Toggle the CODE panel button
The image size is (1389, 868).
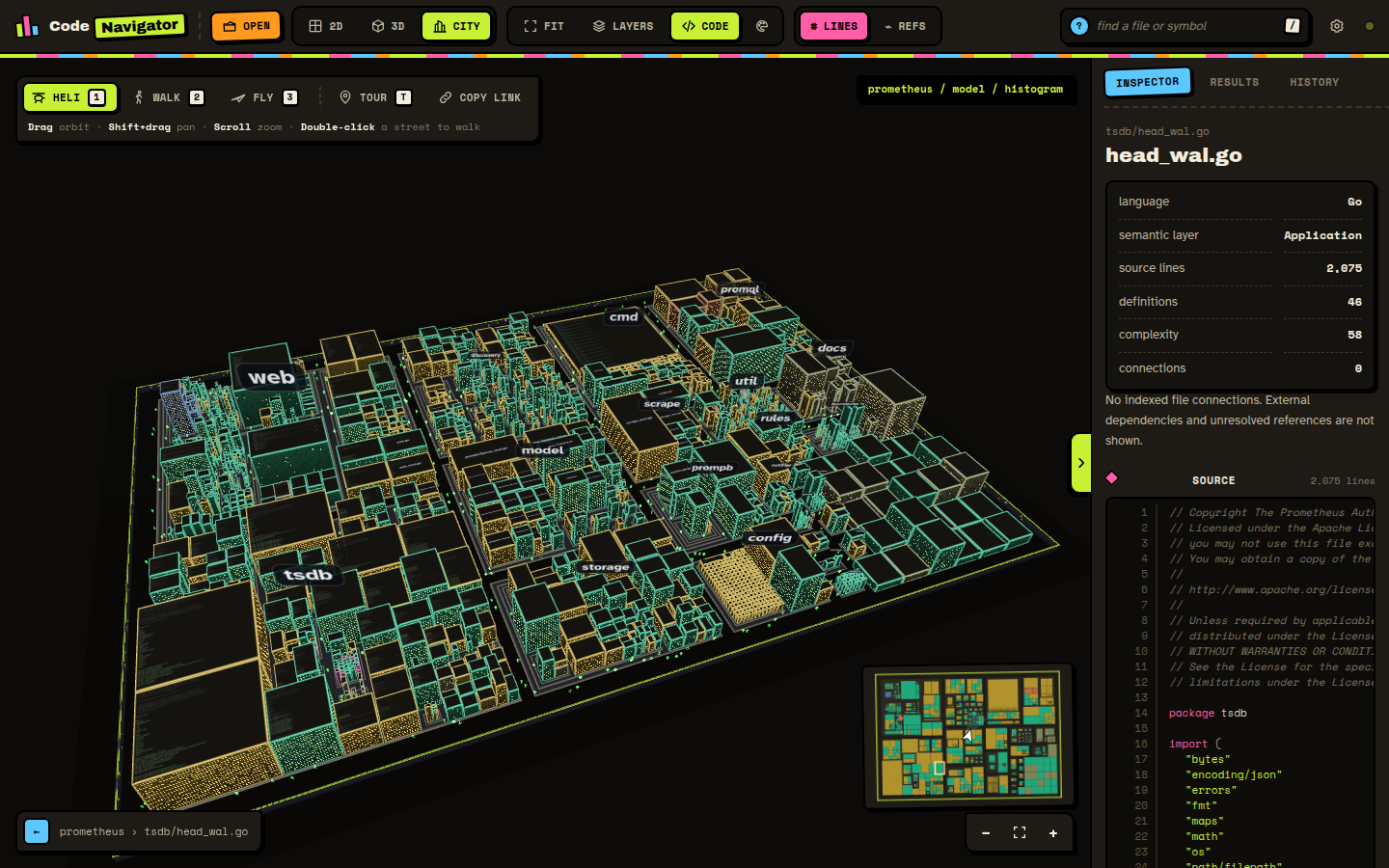(705, 26)
